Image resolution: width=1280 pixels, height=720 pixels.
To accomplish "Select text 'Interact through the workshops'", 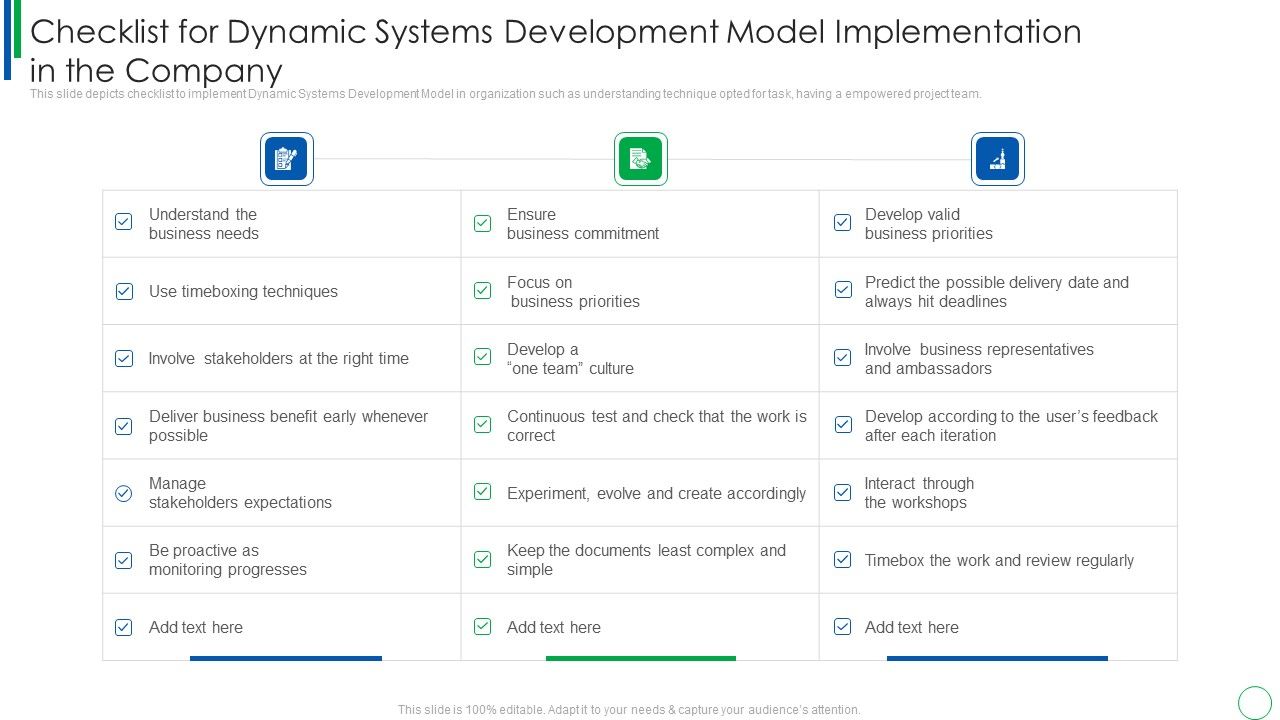I will click(x=919, y=493).
